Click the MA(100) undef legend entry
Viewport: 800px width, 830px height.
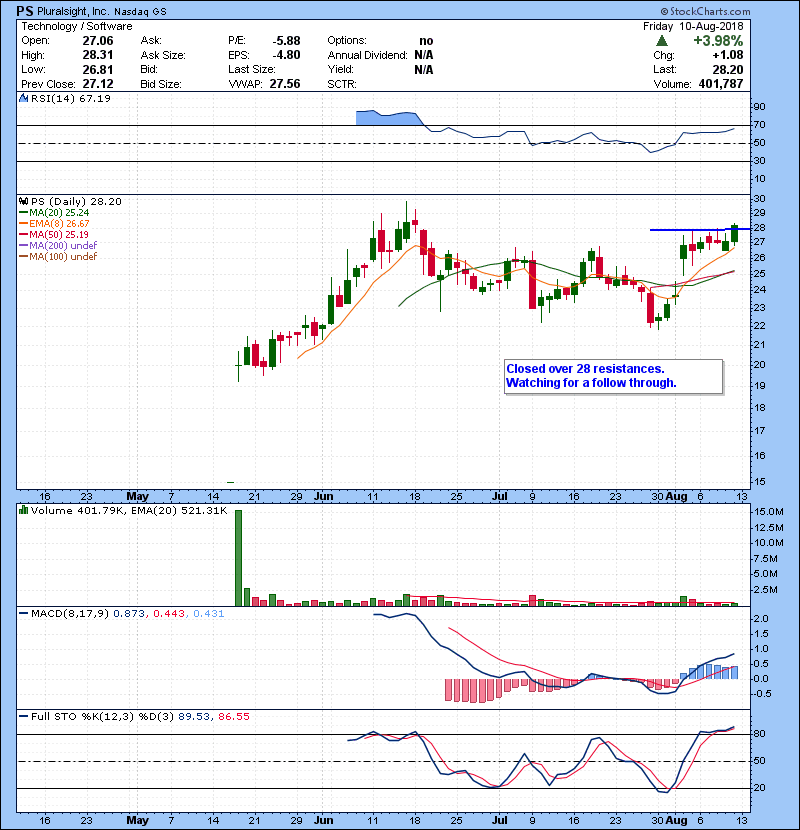click(x=58, y=257)
